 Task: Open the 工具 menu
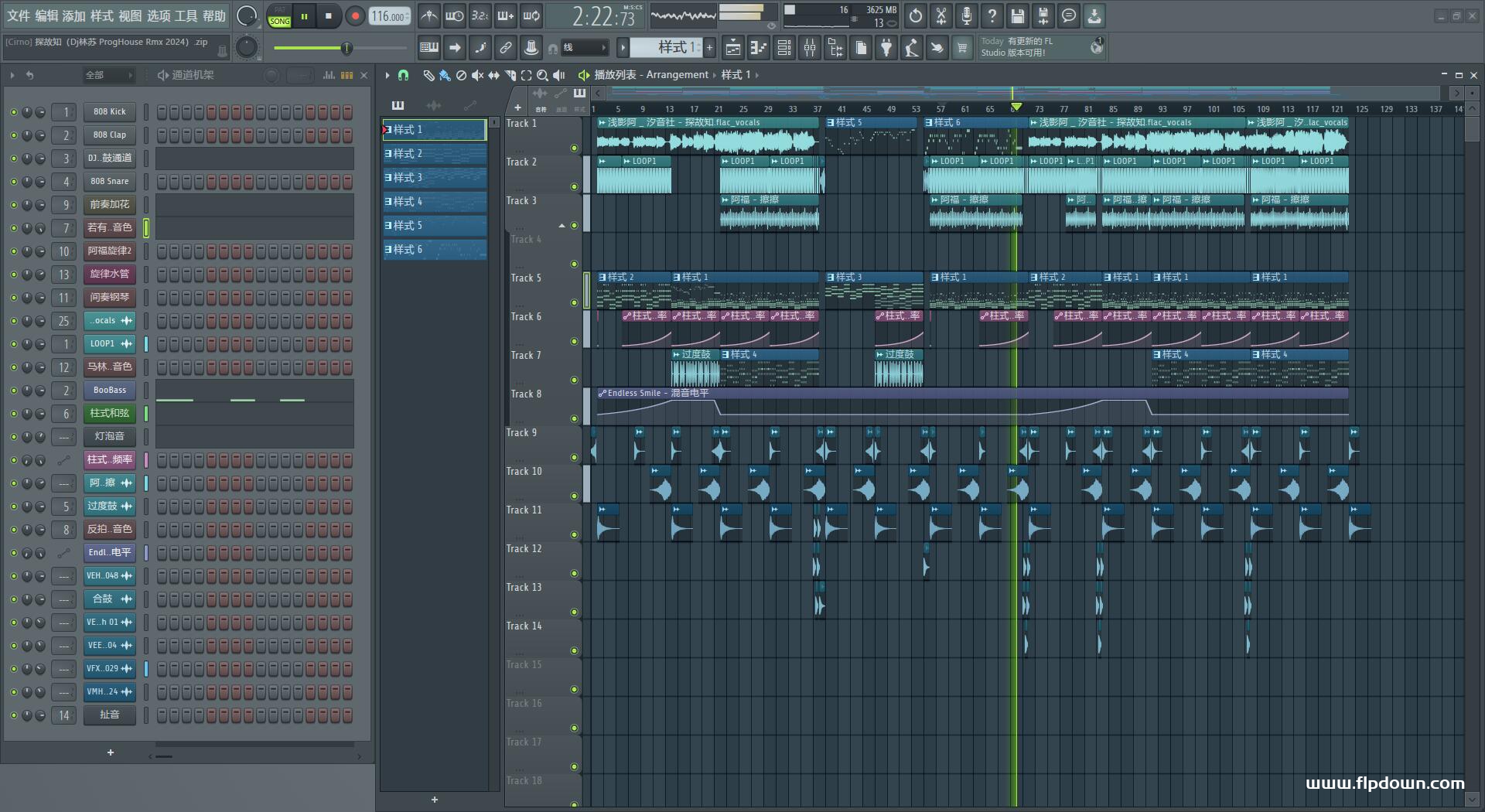pyautogui.click(x=186, y=15)
